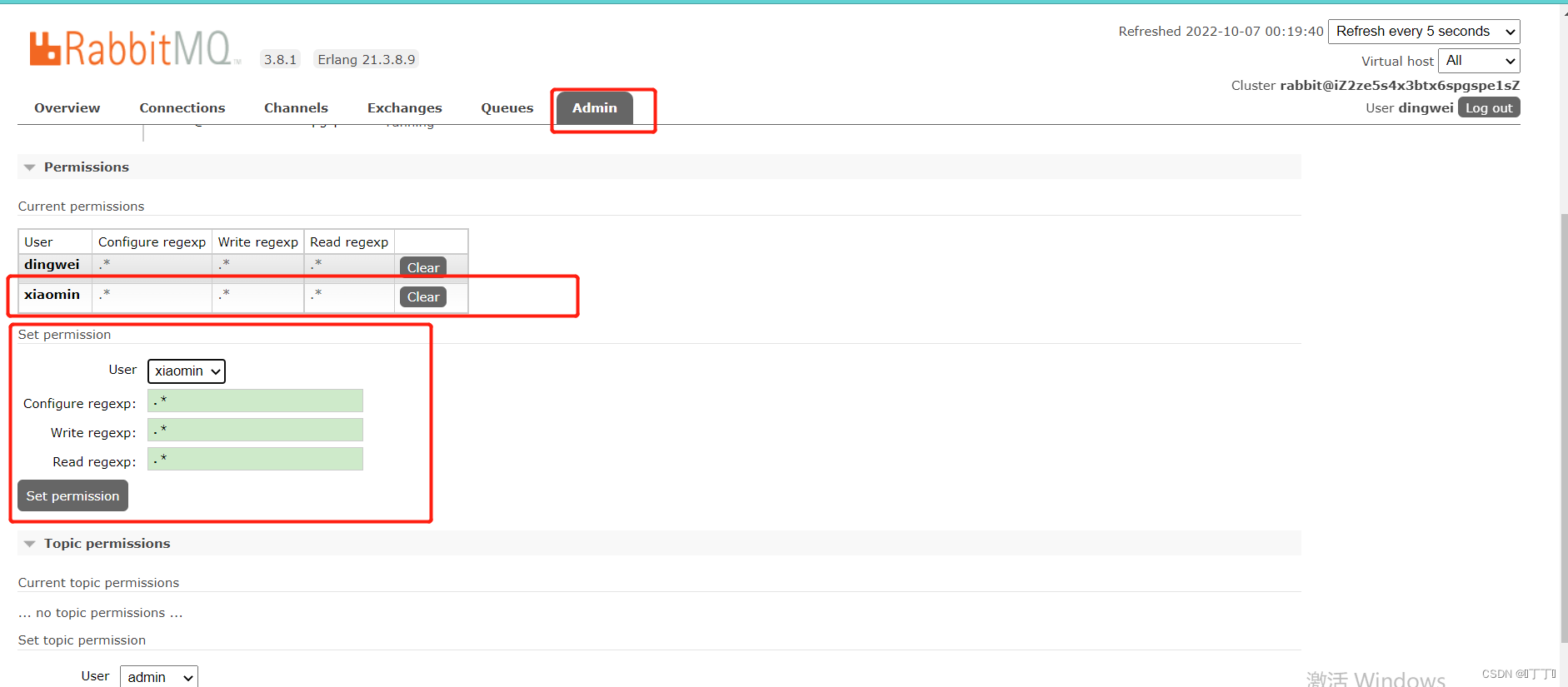The width and height of the screenshot is (1568, 687).
Task: Open the Admin tab
Action: tap(594, 108)
